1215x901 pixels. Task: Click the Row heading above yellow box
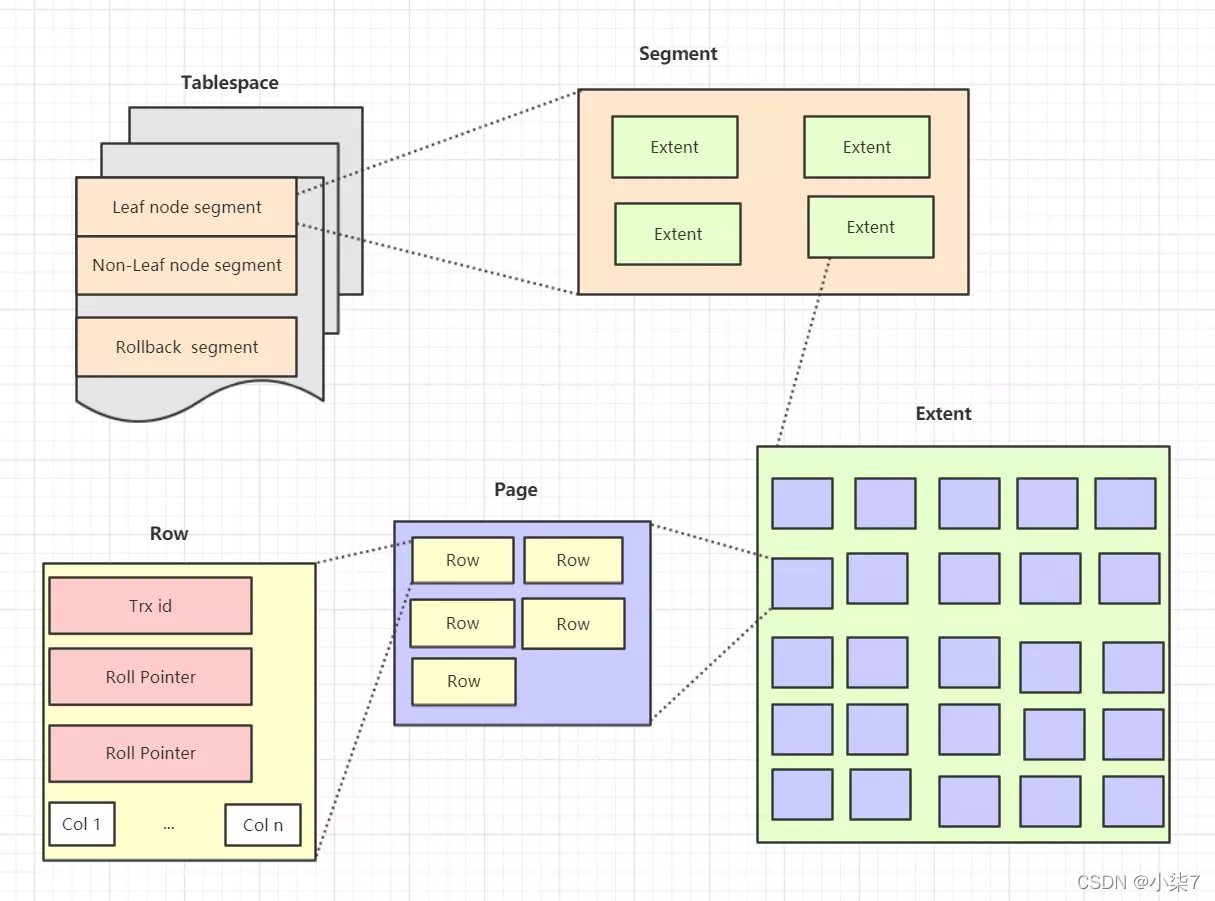point(169,534)
